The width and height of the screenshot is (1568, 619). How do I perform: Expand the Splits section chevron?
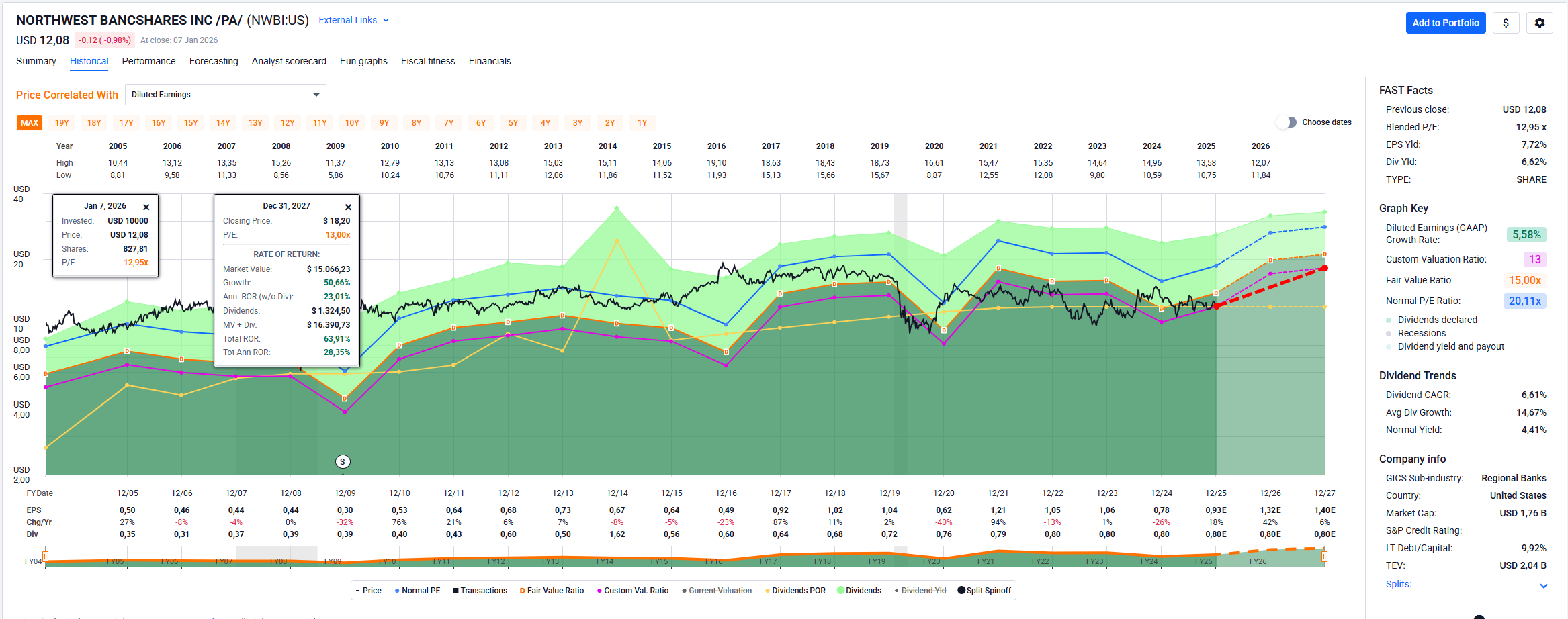point(1543,585)
